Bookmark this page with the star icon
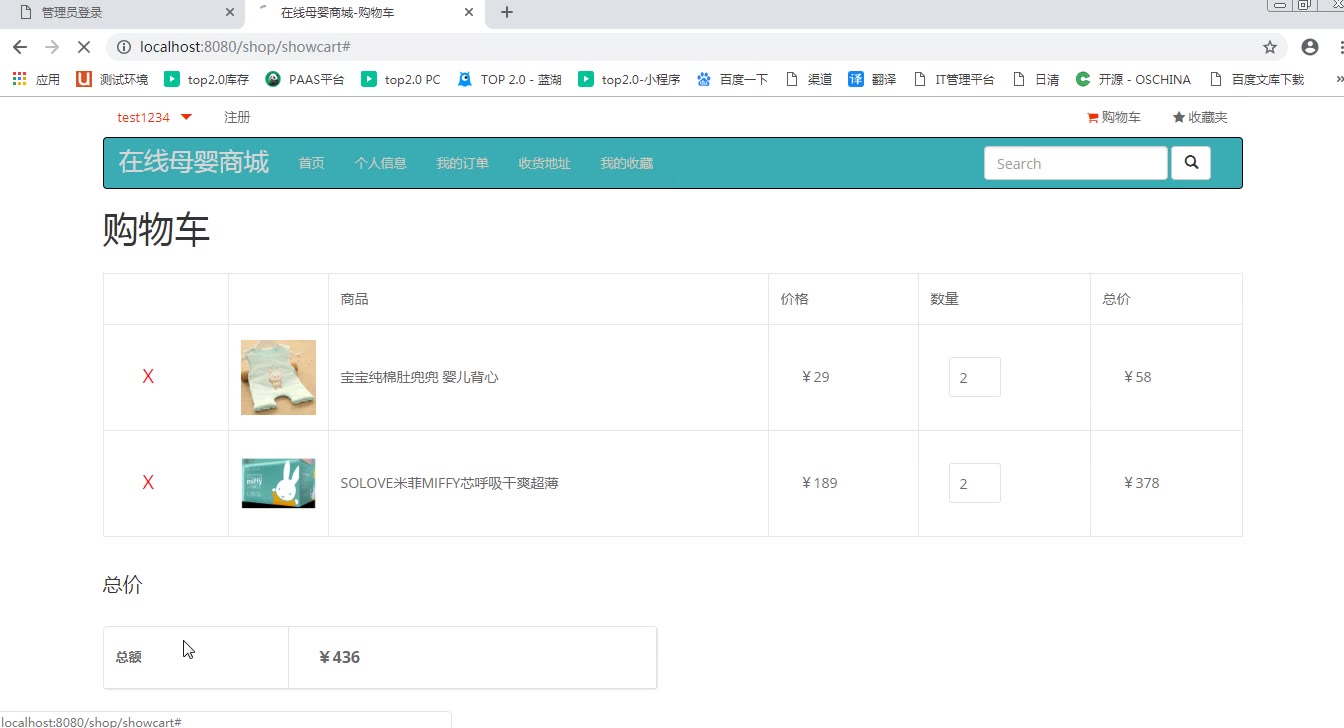 (1270, 47)
